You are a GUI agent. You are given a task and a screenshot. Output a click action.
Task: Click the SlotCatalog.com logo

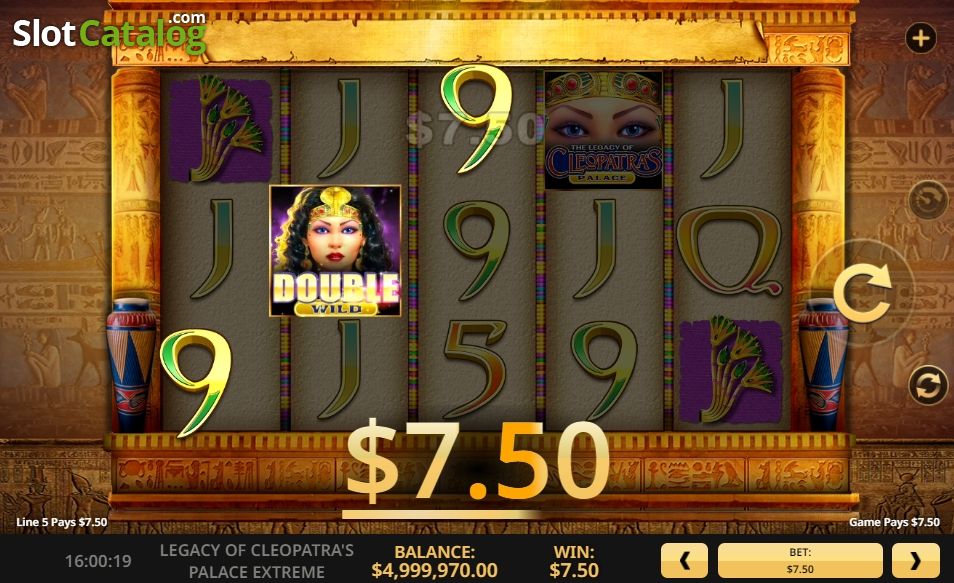pos(110,33)
